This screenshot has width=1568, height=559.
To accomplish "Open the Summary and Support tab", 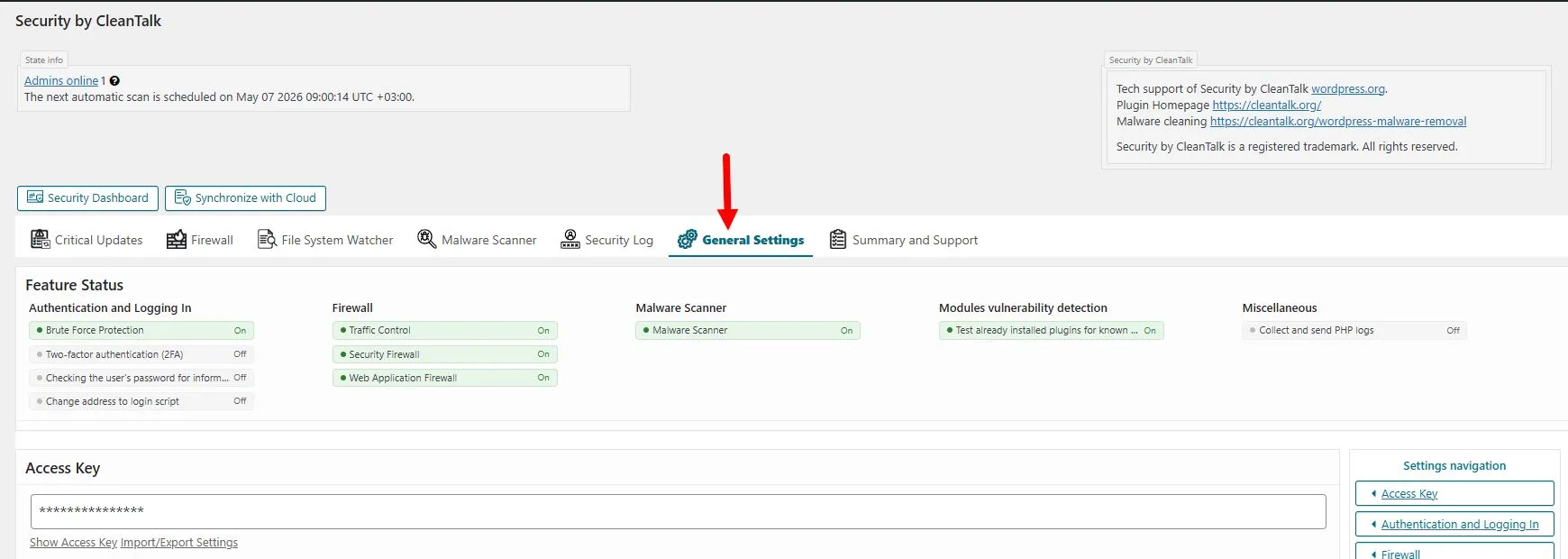I will (903, 239).
